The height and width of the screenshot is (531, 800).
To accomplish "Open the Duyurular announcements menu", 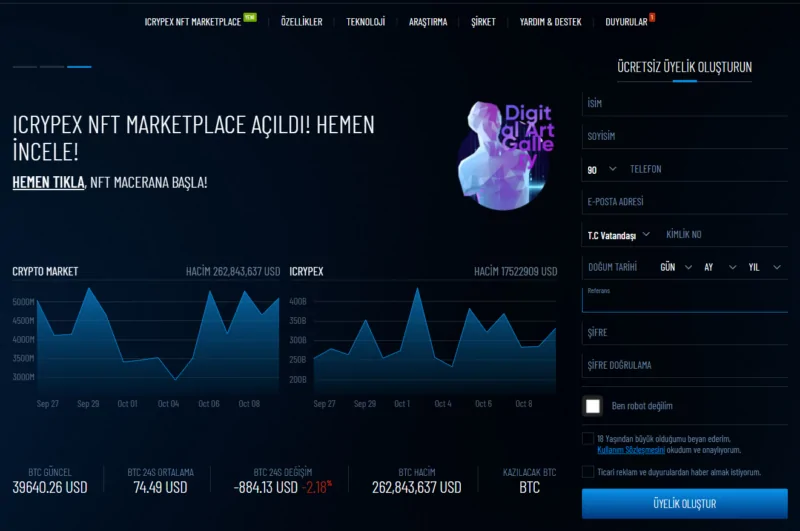I will click(626, 22).
